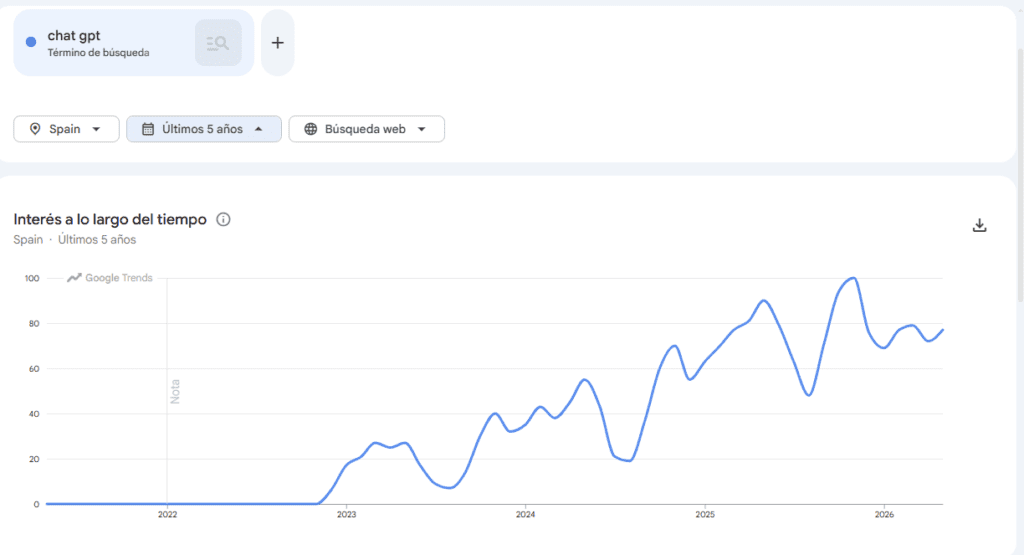Click the calendar icon in time range filter
Screen dimensions: 1024x555
[x=148, y=129]
